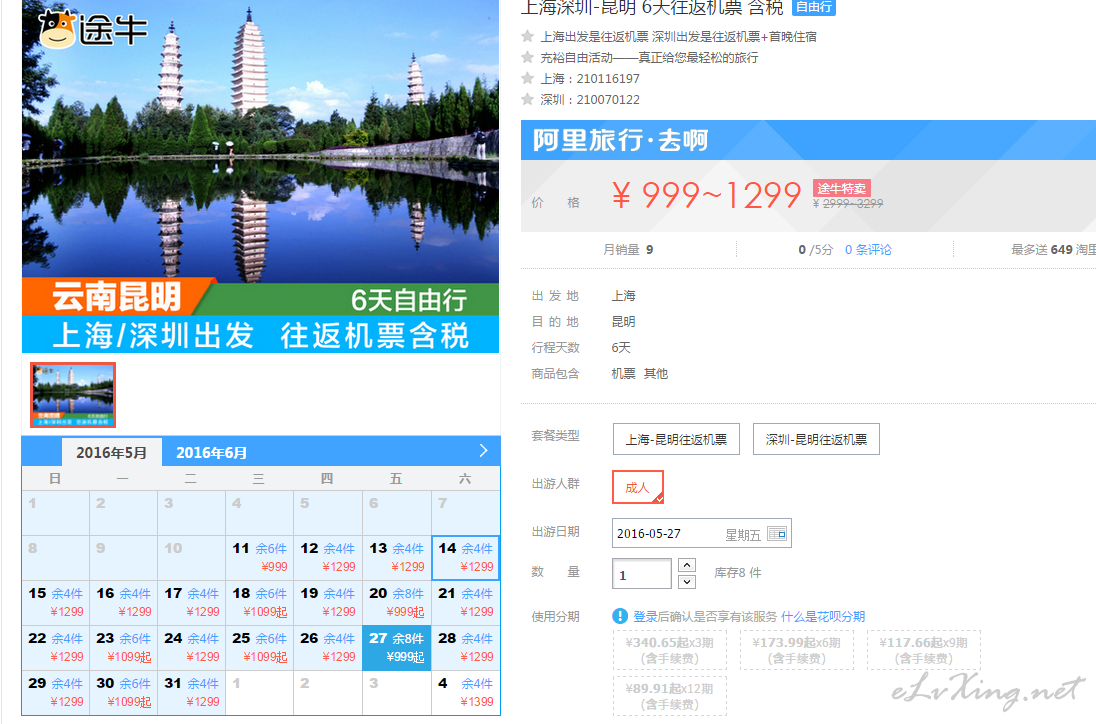Pick May 17 on the calendar
The height and width of the screenshot is (724, 1096).
[x=192, y=602]
